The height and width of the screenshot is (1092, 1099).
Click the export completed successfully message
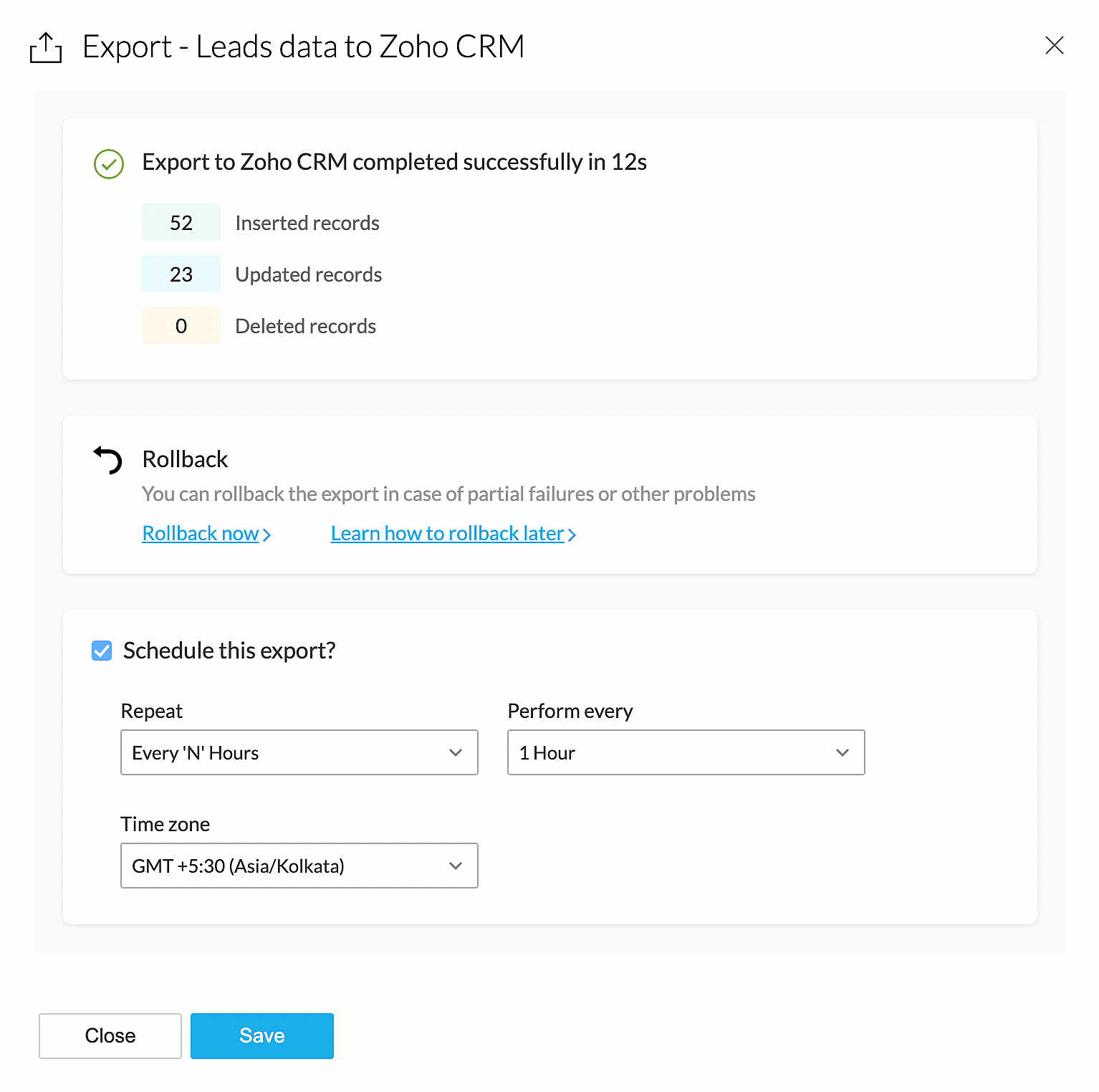tap(394, 163)
